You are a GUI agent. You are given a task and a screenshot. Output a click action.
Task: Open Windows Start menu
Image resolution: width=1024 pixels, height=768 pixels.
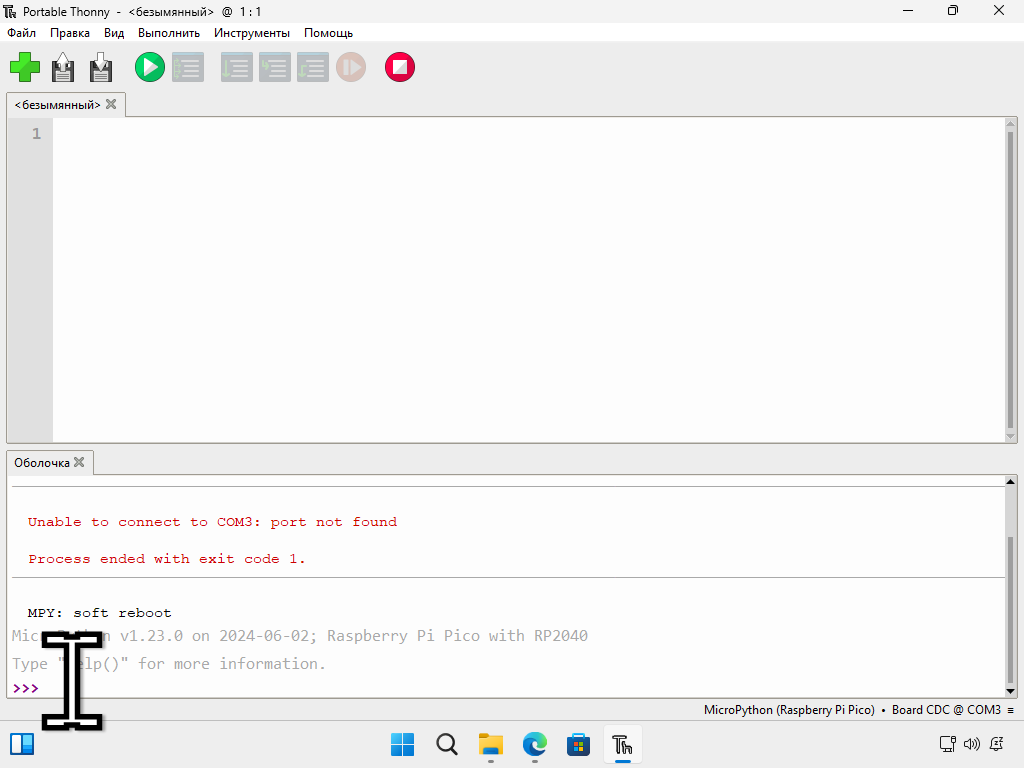402,744
